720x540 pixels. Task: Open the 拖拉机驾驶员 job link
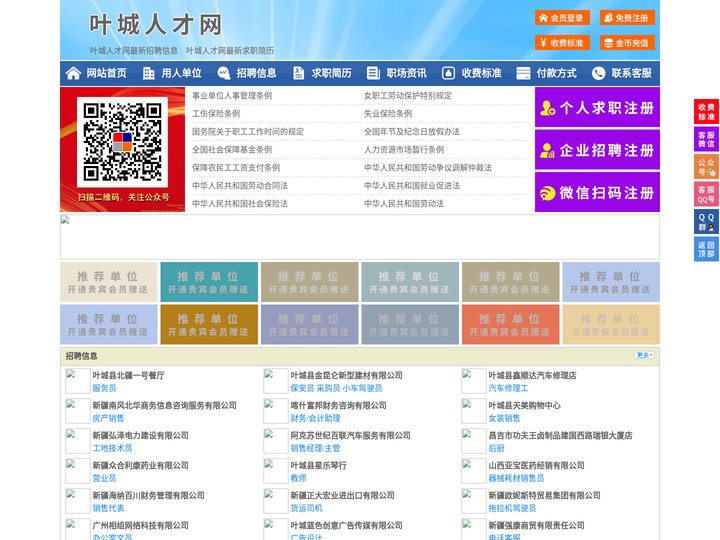512,508
